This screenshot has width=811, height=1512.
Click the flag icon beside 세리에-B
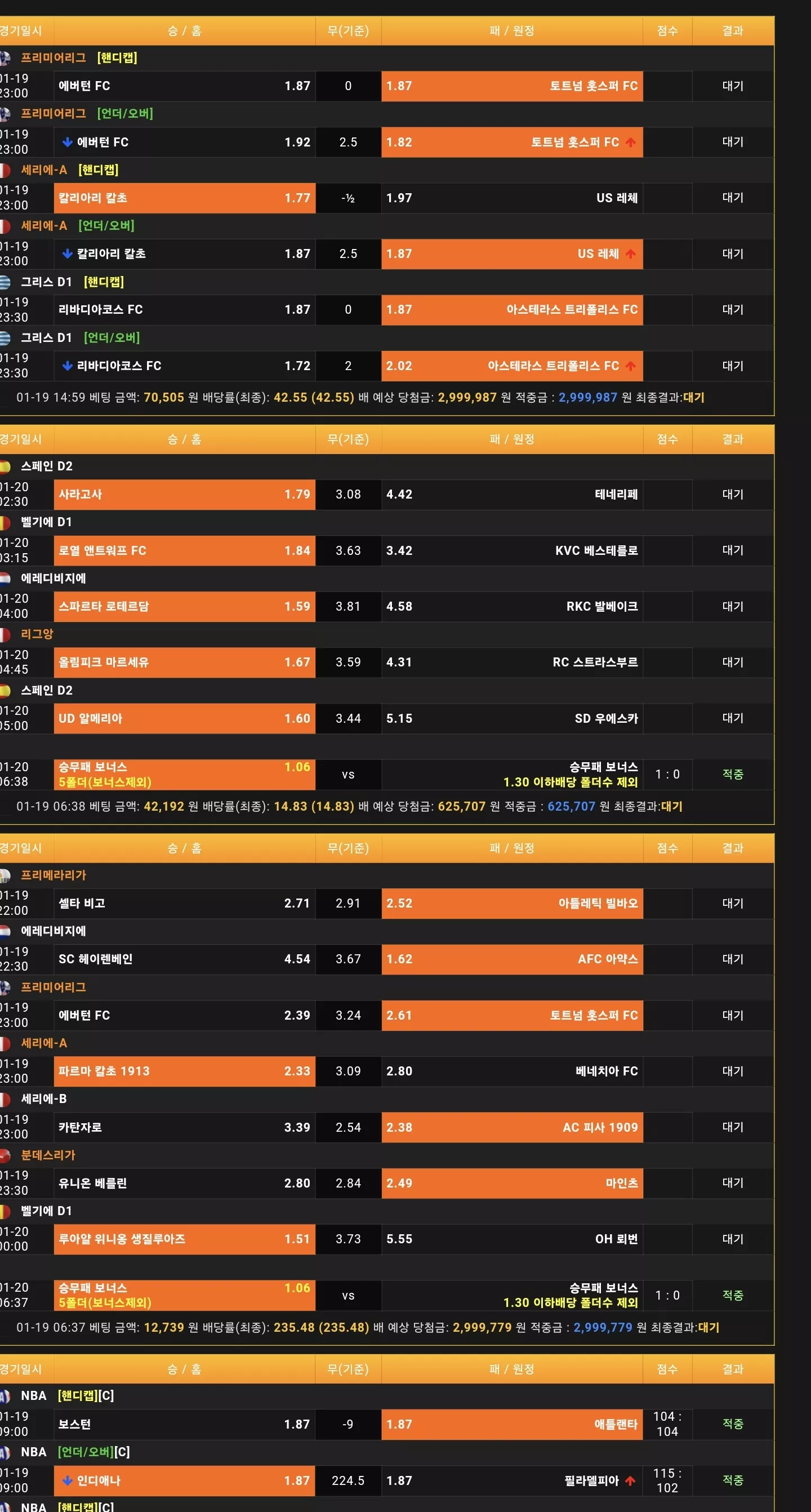point(5,1100)
